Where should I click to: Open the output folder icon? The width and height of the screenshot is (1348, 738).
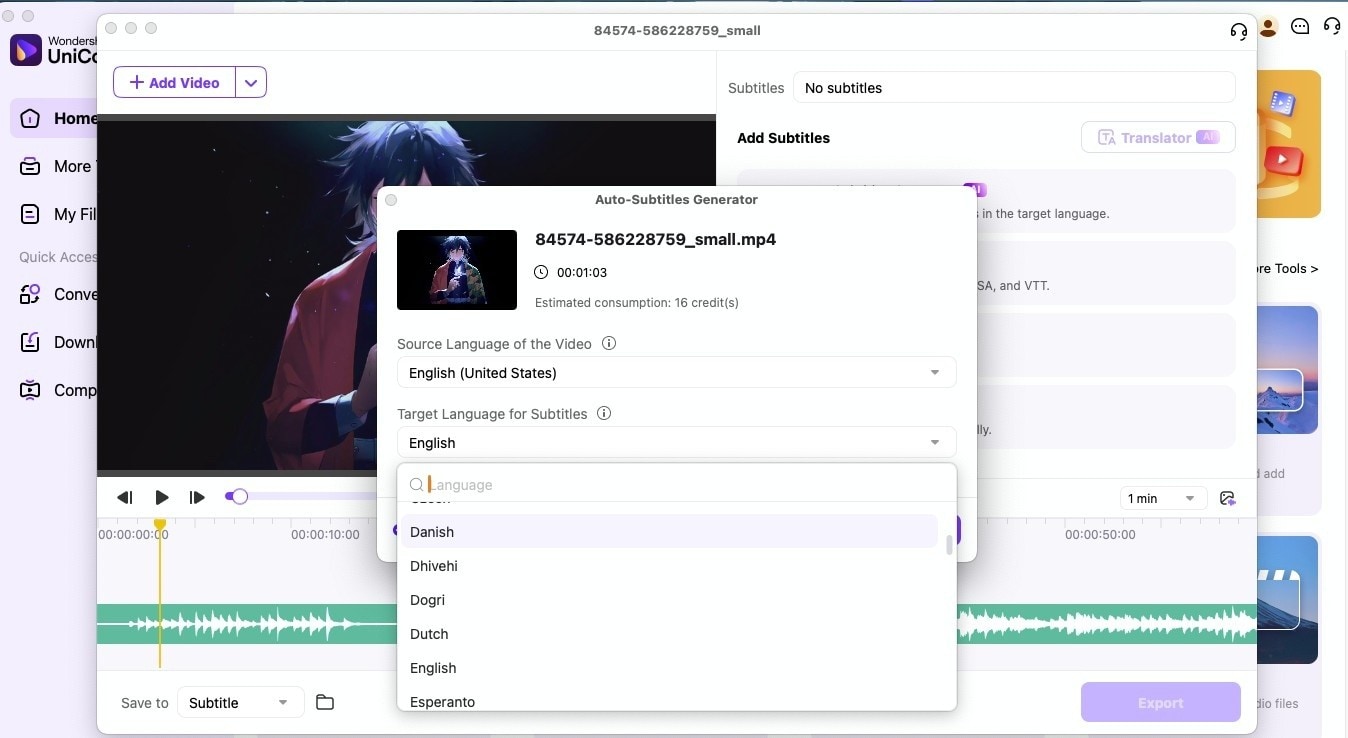(x=325, y=702)
